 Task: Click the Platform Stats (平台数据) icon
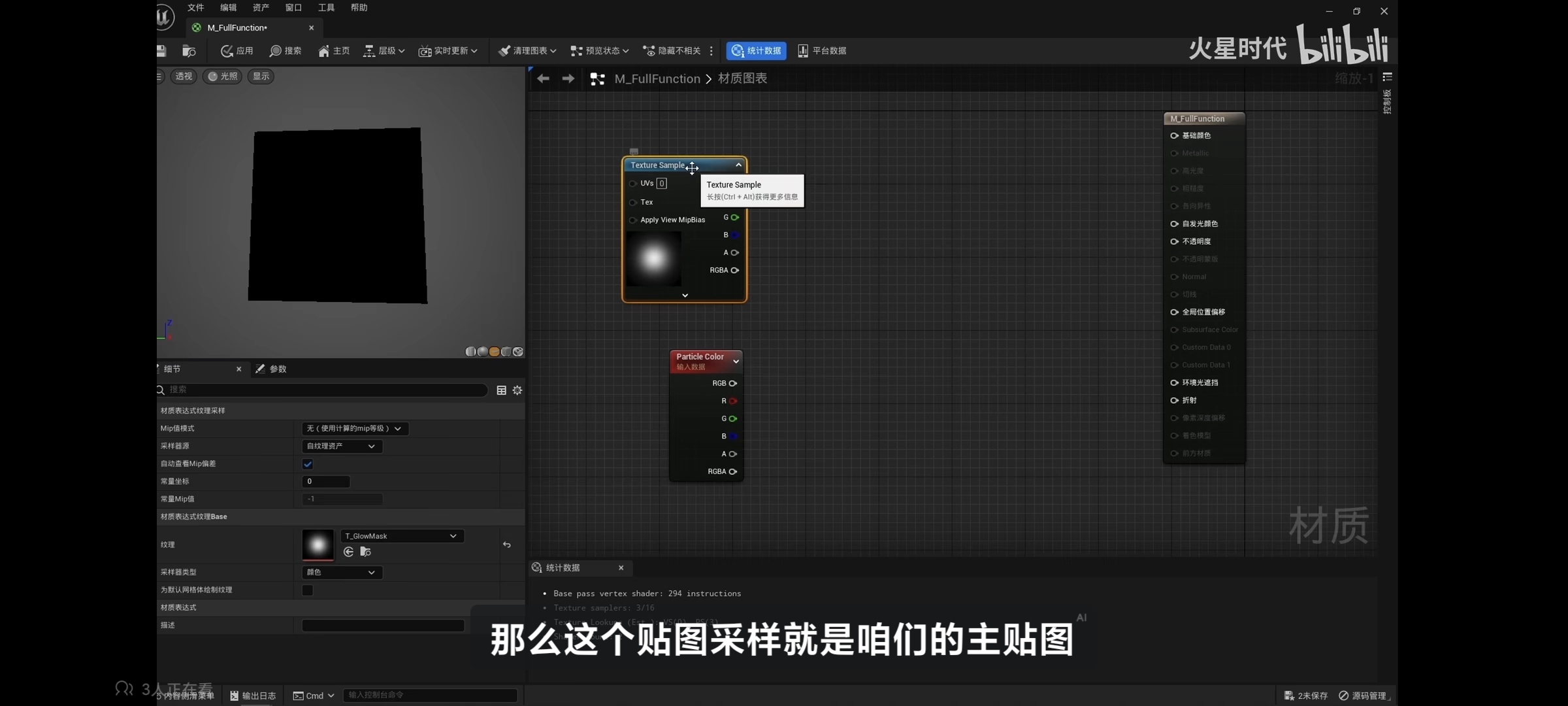click(x=803, y=51)
